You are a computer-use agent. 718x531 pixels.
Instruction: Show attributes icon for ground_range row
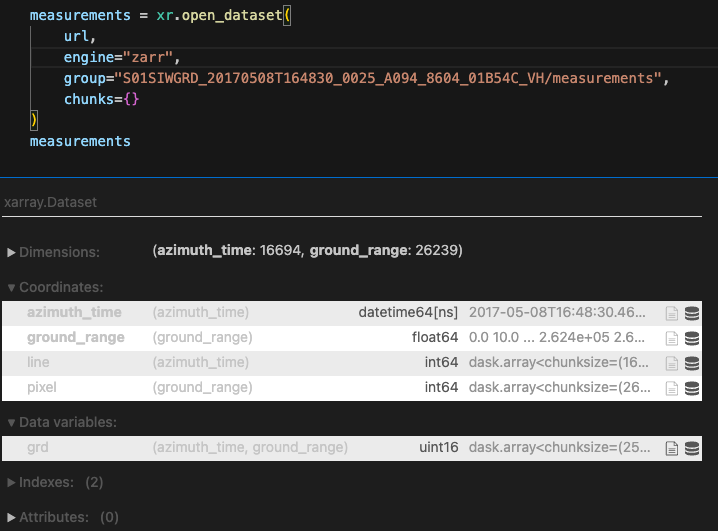coord(672,339)
